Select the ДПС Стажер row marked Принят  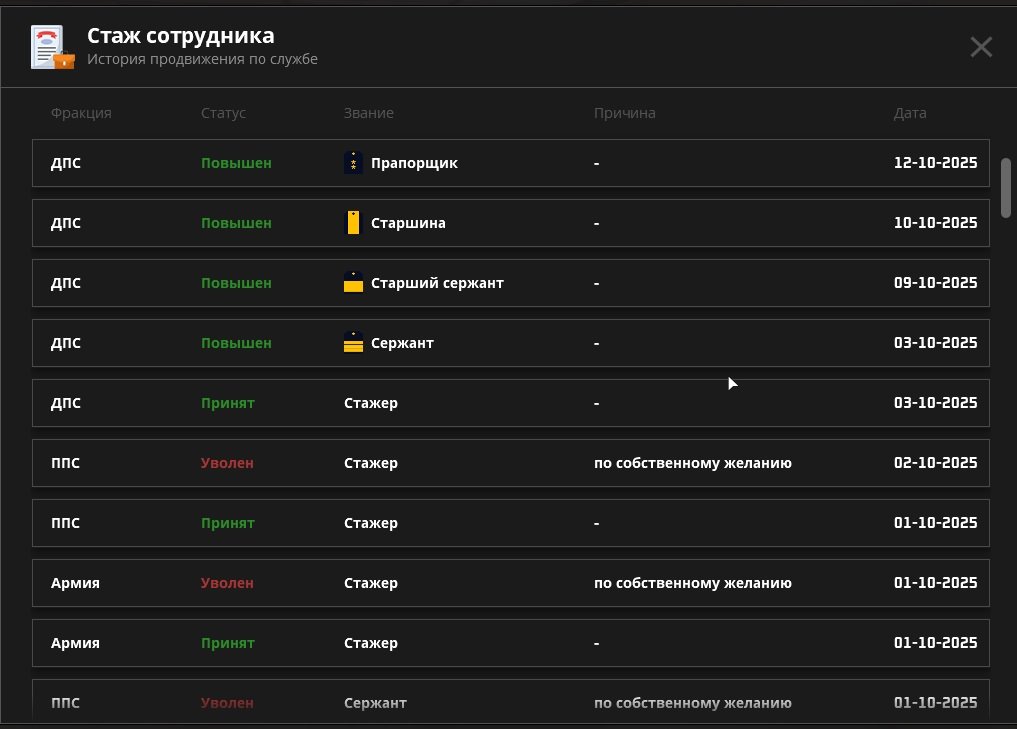[510, 403]
